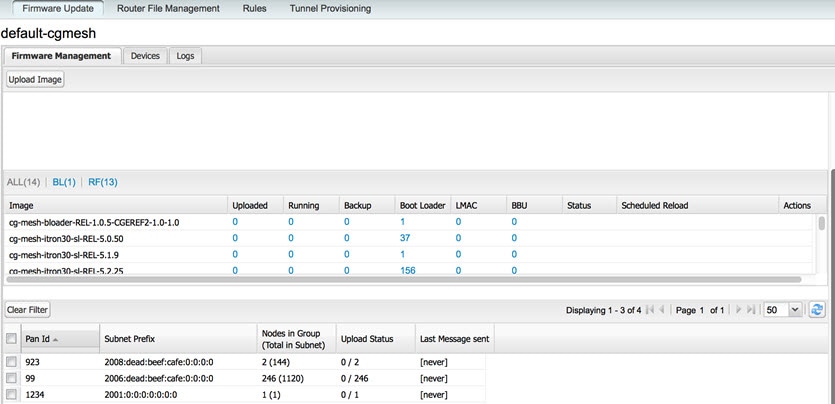Sort by the Scheduled Reload column header
This screenshot has width=835, height=404.
697,205
